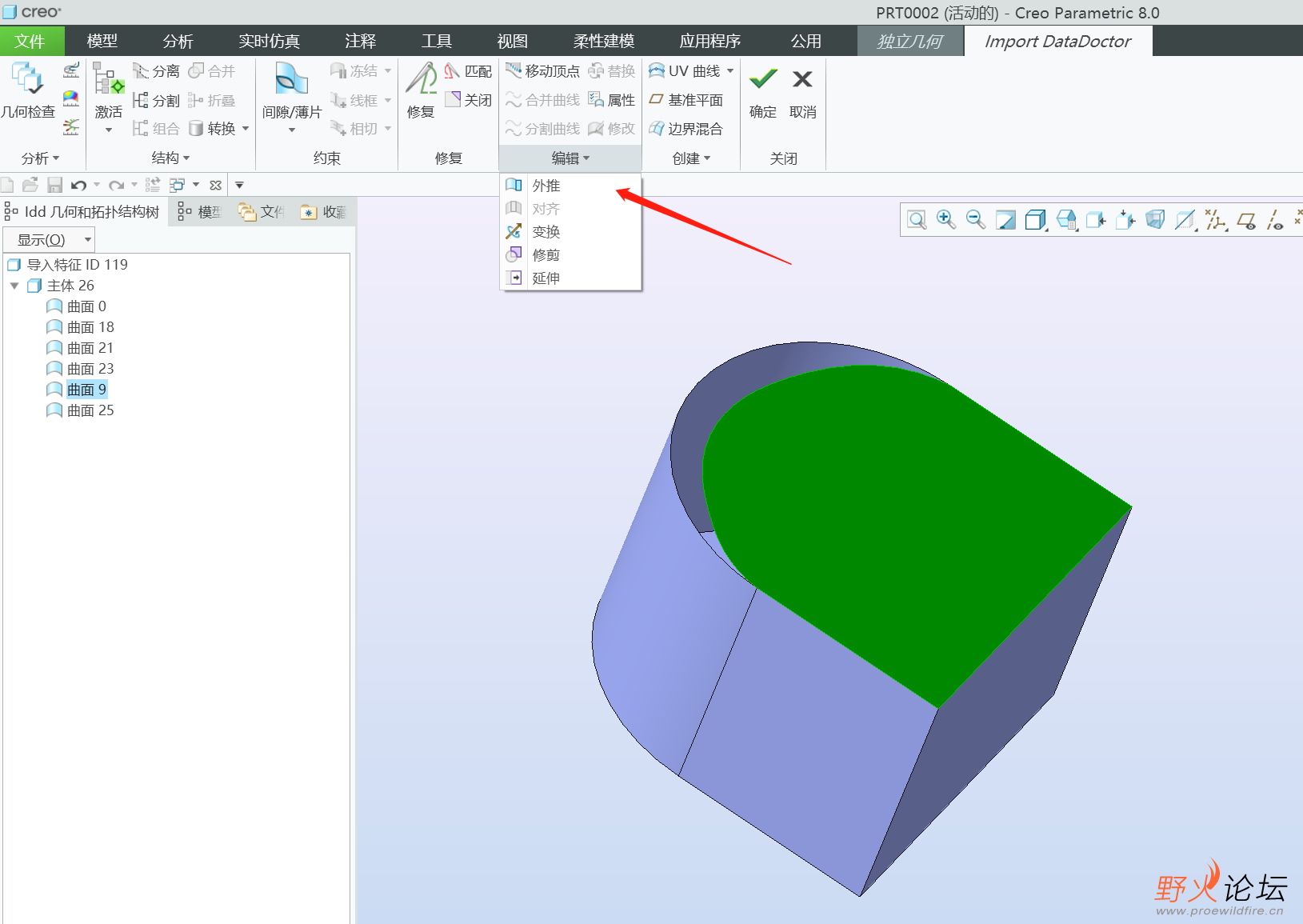Click the 转换 convert tool

(213, 129)
